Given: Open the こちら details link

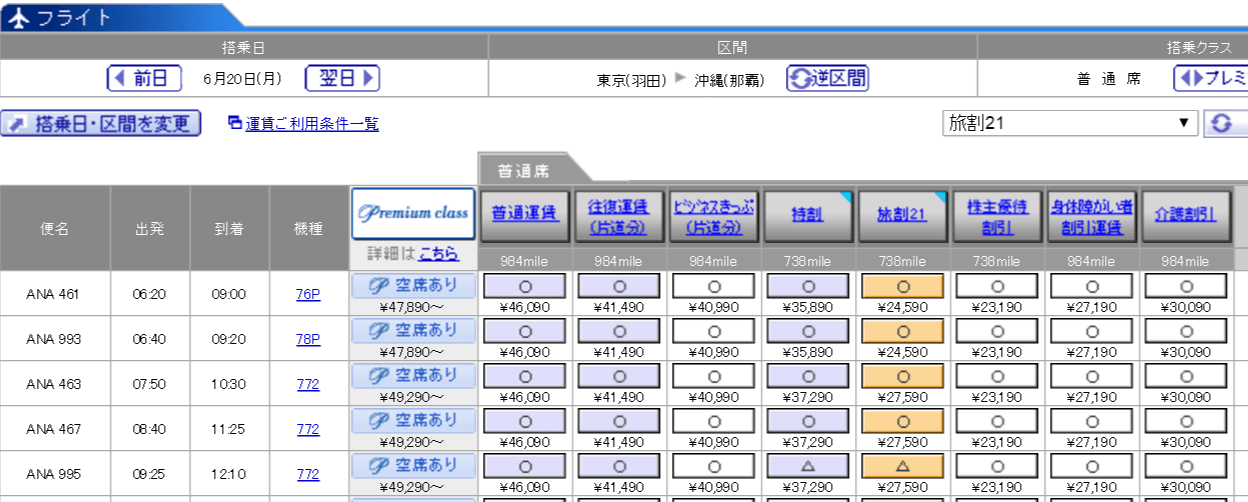Looking at the screenshot, I should [438, 254].
